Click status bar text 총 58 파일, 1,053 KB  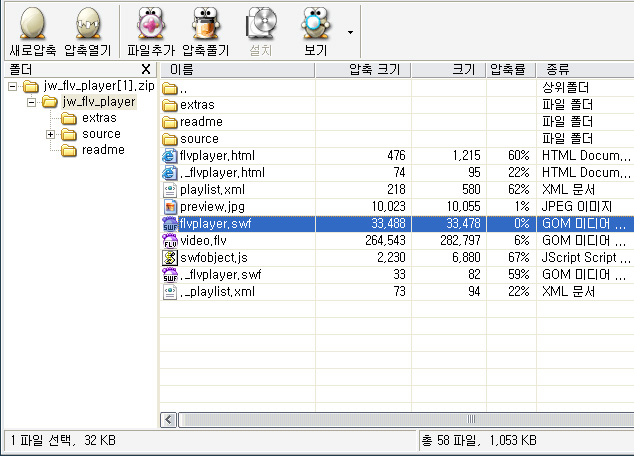click(479, 440)
